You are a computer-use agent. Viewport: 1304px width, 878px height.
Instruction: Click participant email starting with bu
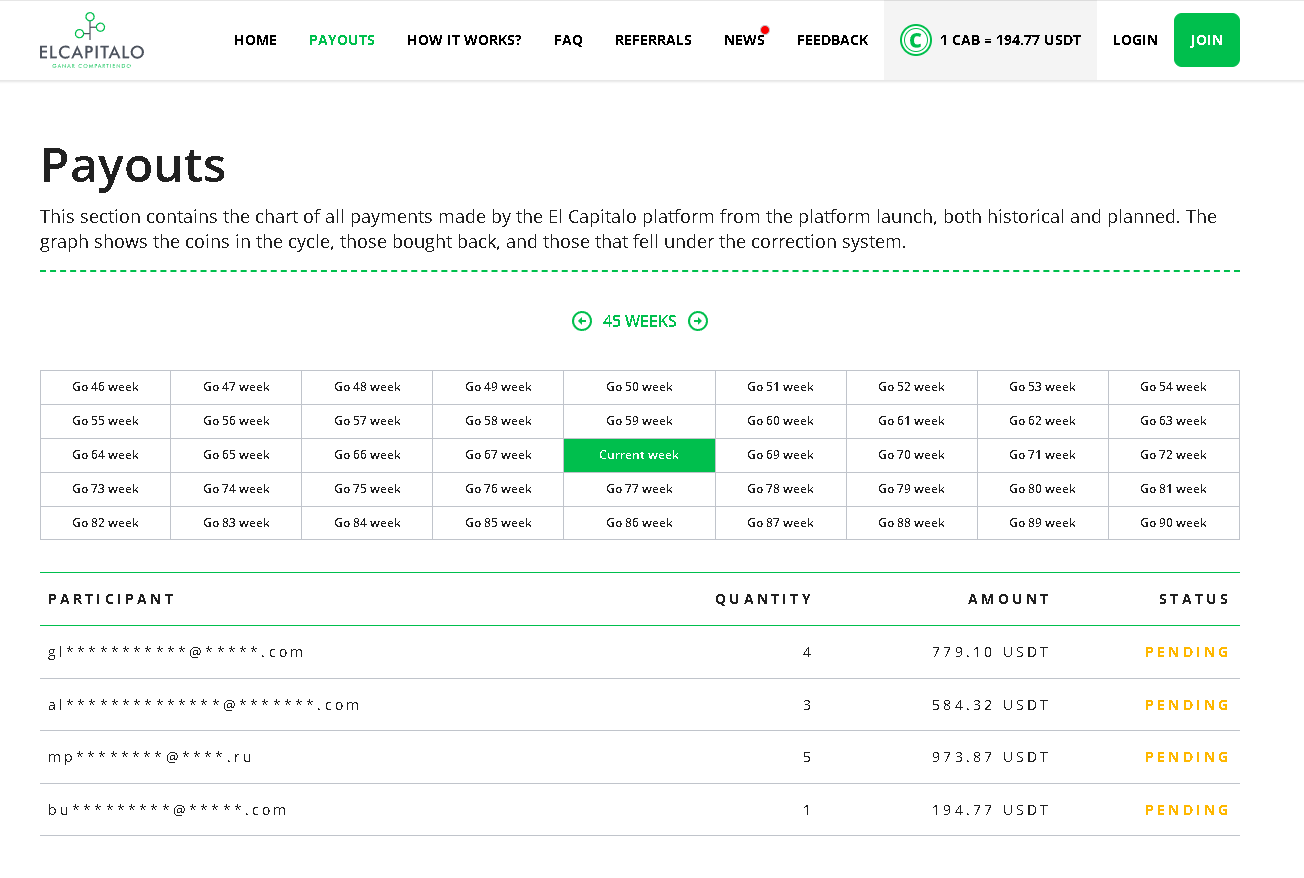click(x=167, y=810)
